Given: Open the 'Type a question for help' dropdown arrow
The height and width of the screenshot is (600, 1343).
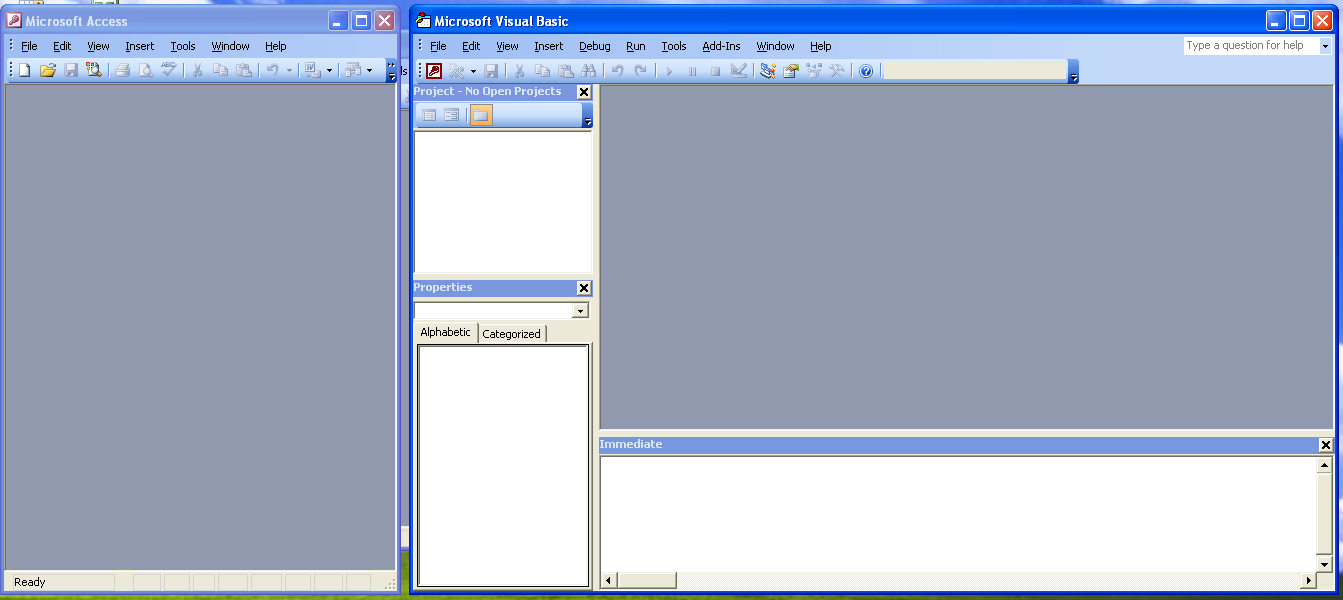Looking at the screenshot, I should (x=1326, y=46).
